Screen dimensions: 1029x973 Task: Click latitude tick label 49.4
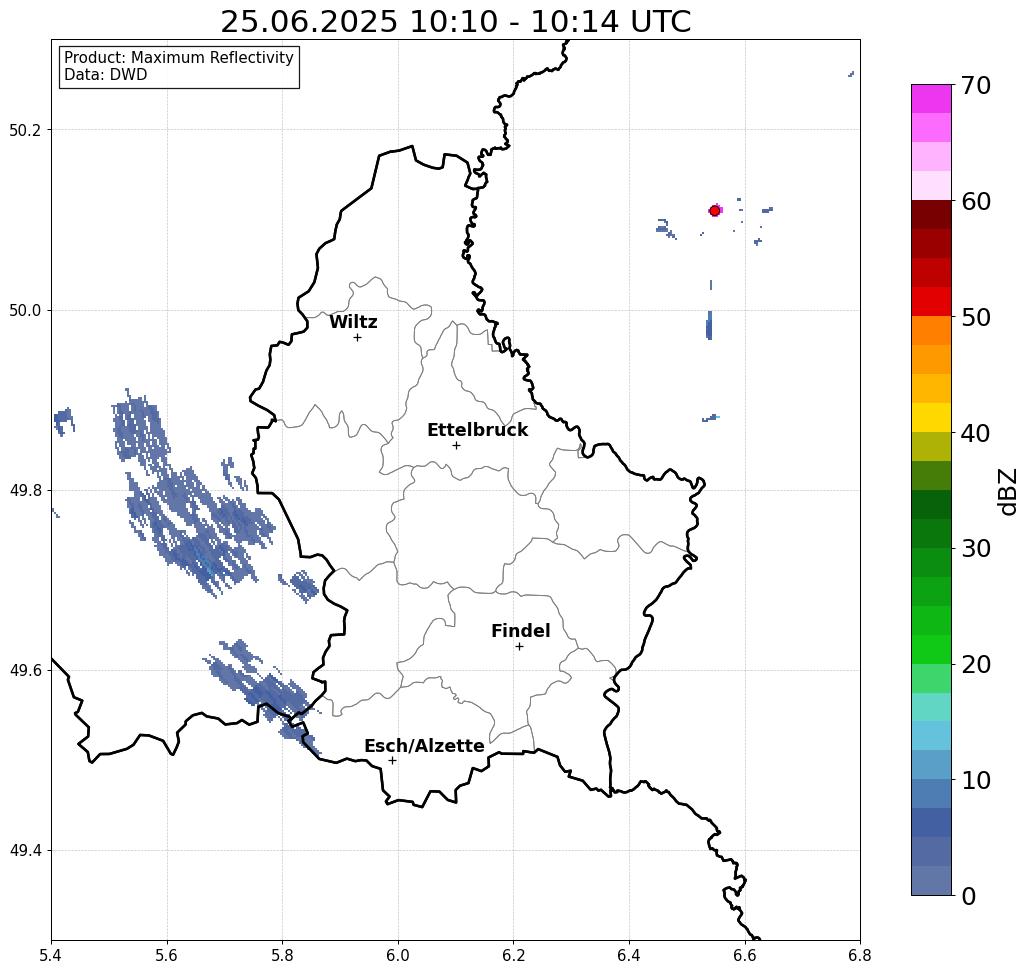pyautogui.click(x=25, y=851)
